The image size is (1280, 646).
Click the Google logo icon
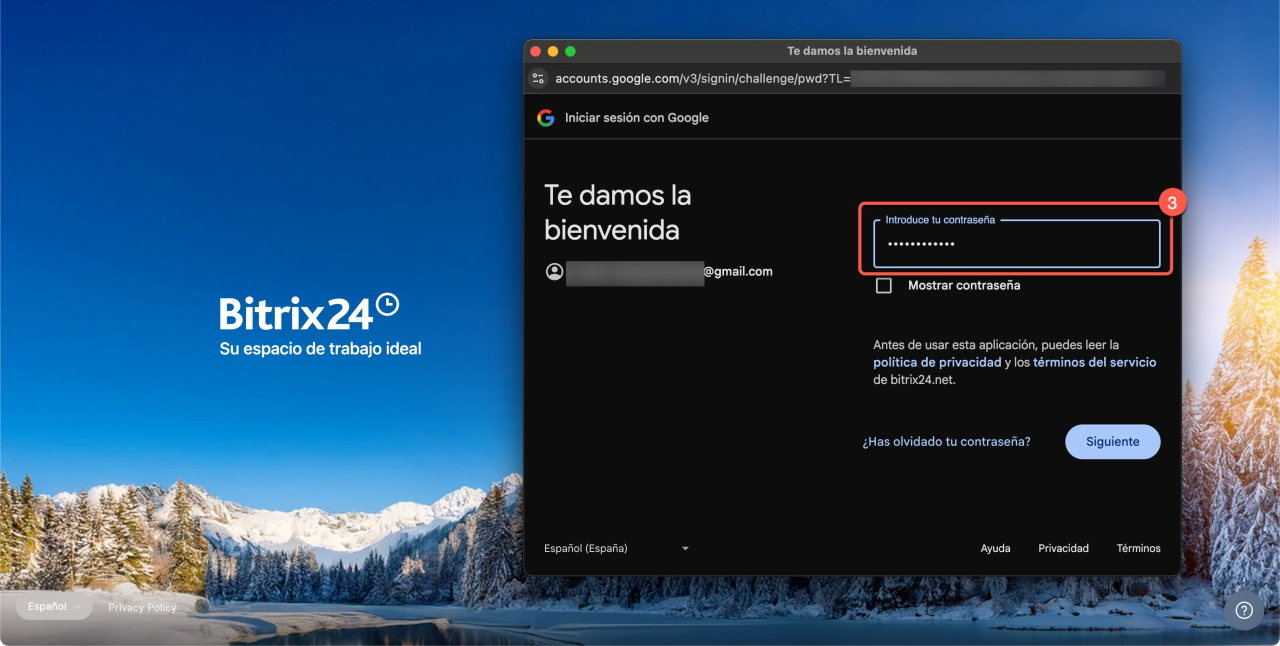coord(545,118)
